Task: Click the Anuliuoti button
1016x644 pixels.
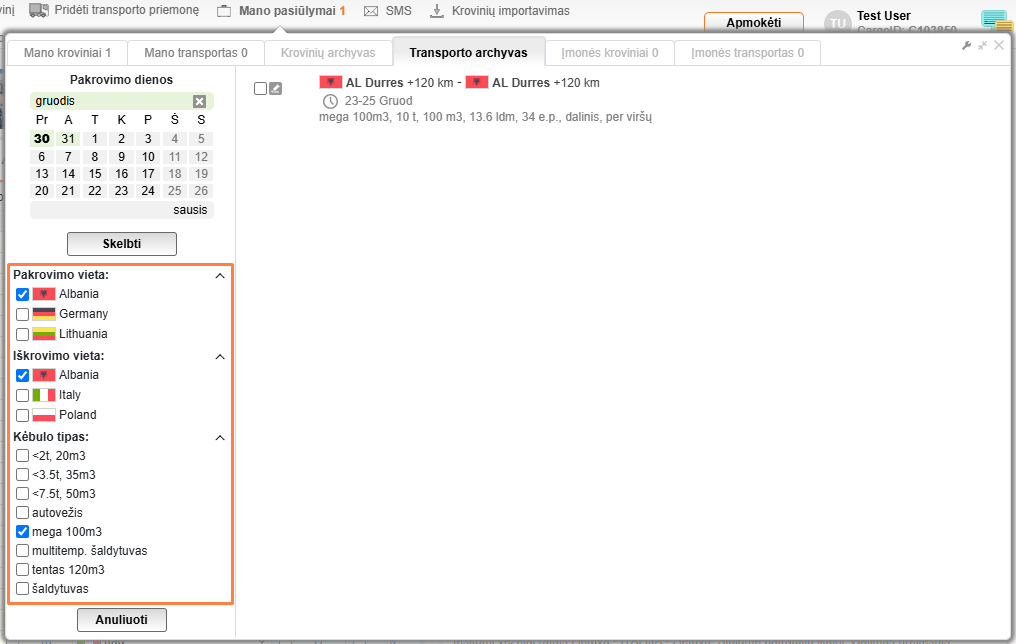Action: (x=121, y=620)
